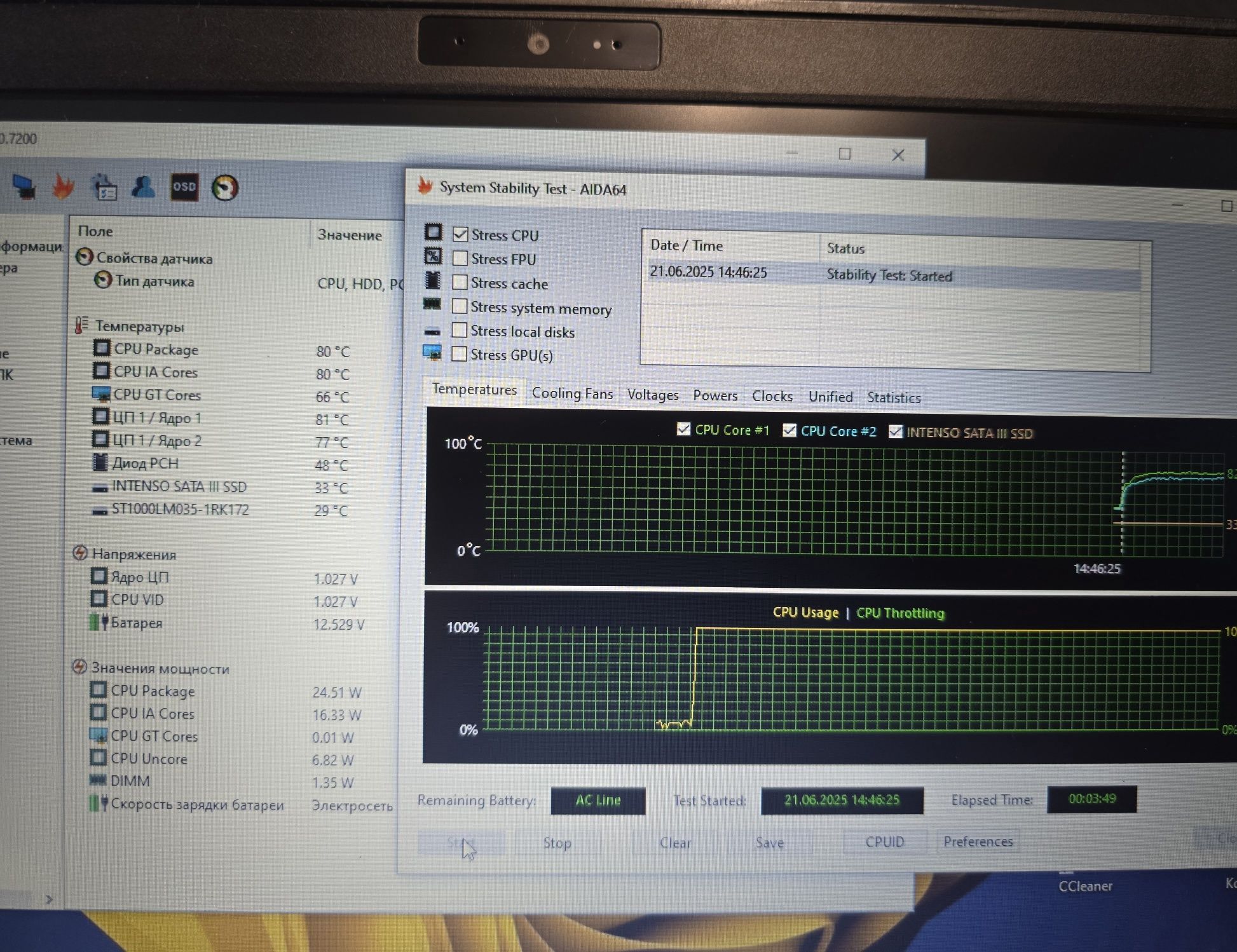Viewport: 1237px width, 952px height.
Task: Click the Save button
Action: pyautogui.click(x=770, y=843)
